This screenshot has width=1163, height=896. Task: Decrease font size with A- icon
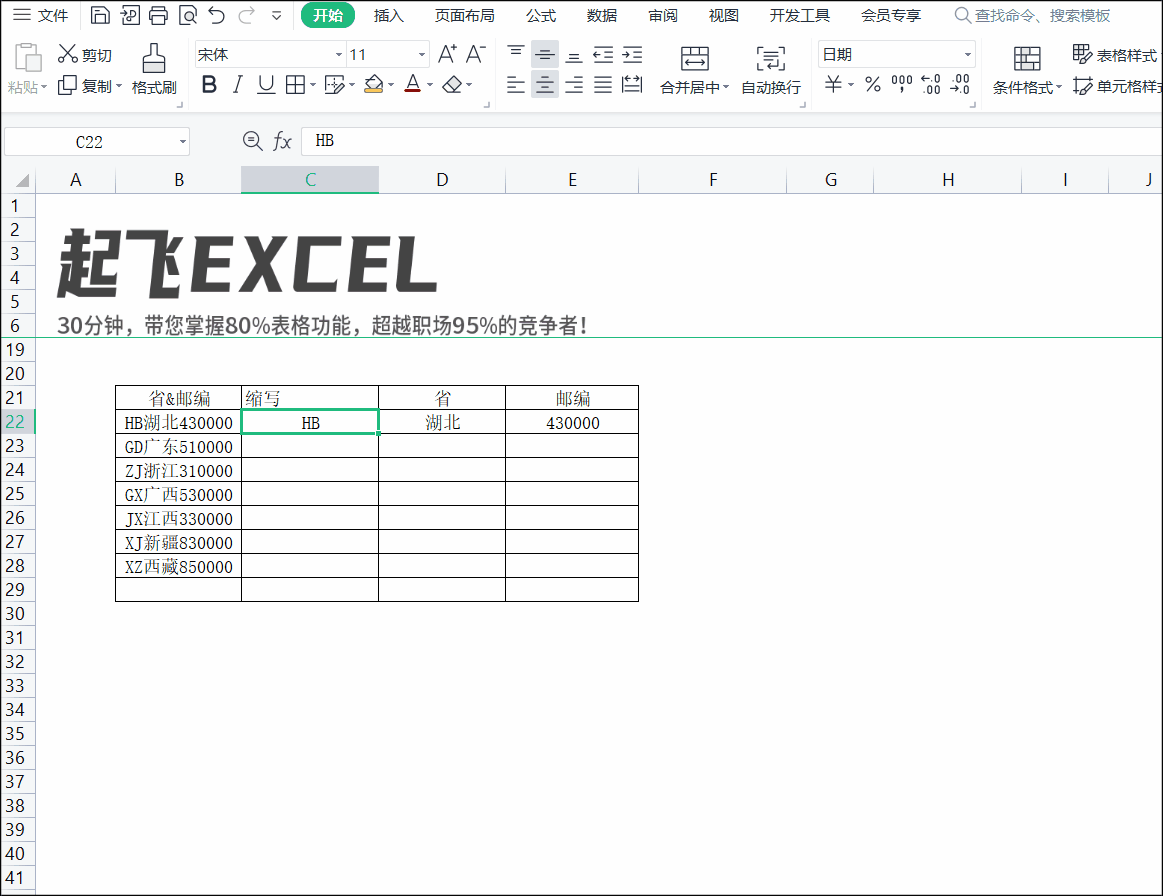coord(475,54)
